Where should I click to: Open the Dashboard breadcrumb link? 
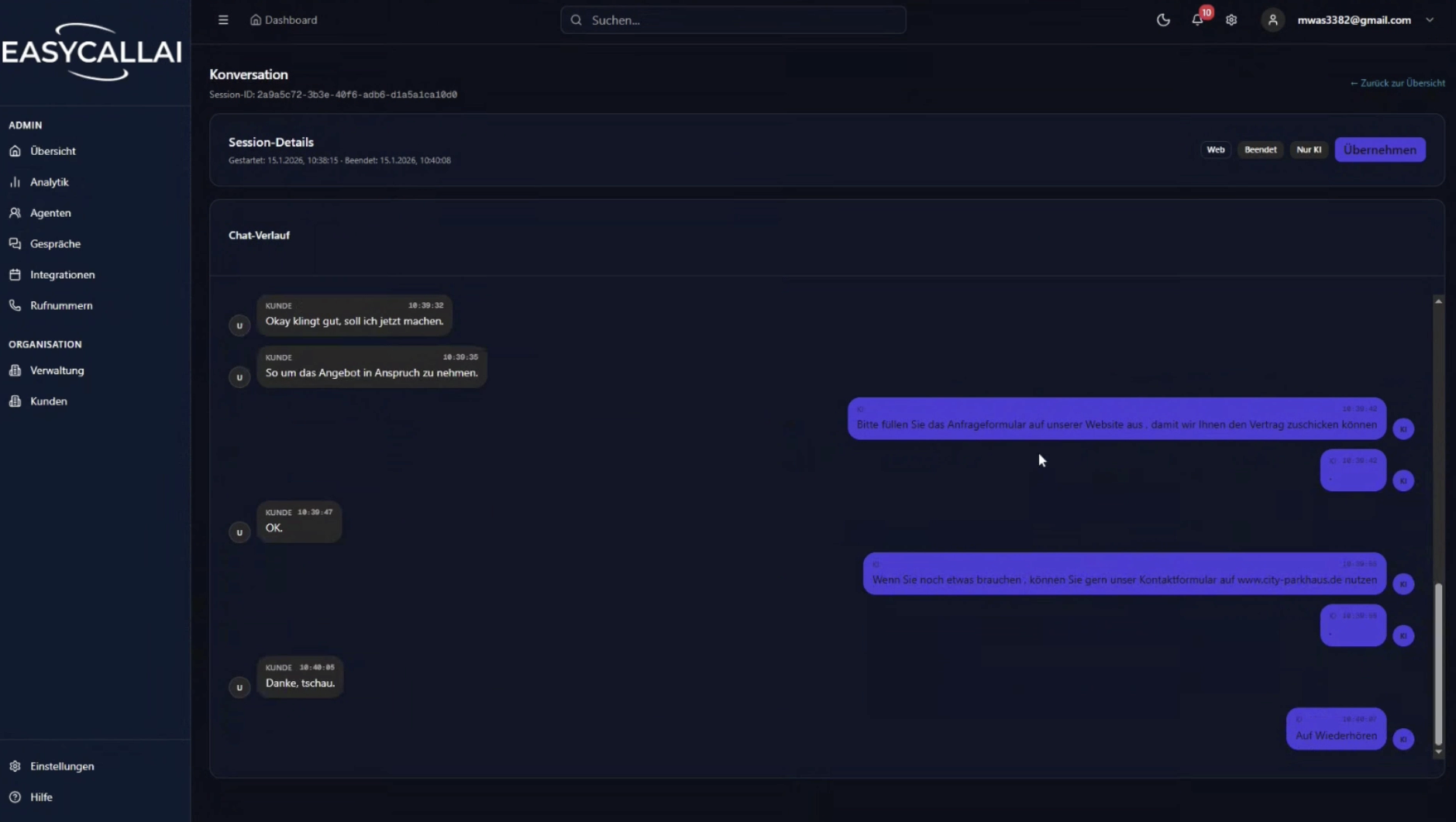(x=284, y=20)
